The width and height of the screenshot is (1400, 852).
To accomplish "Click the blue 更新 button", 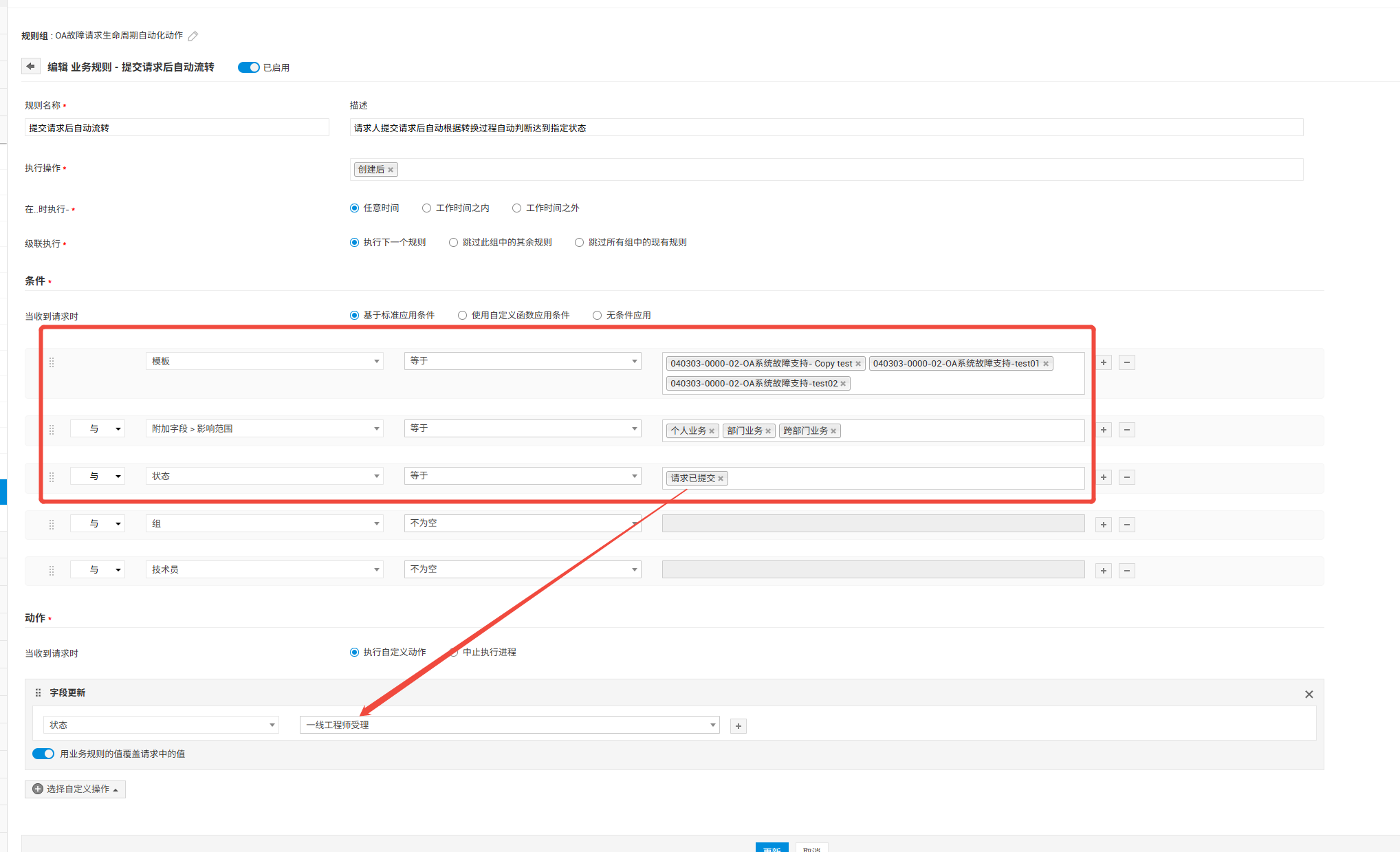I will (x=772, y=848).
